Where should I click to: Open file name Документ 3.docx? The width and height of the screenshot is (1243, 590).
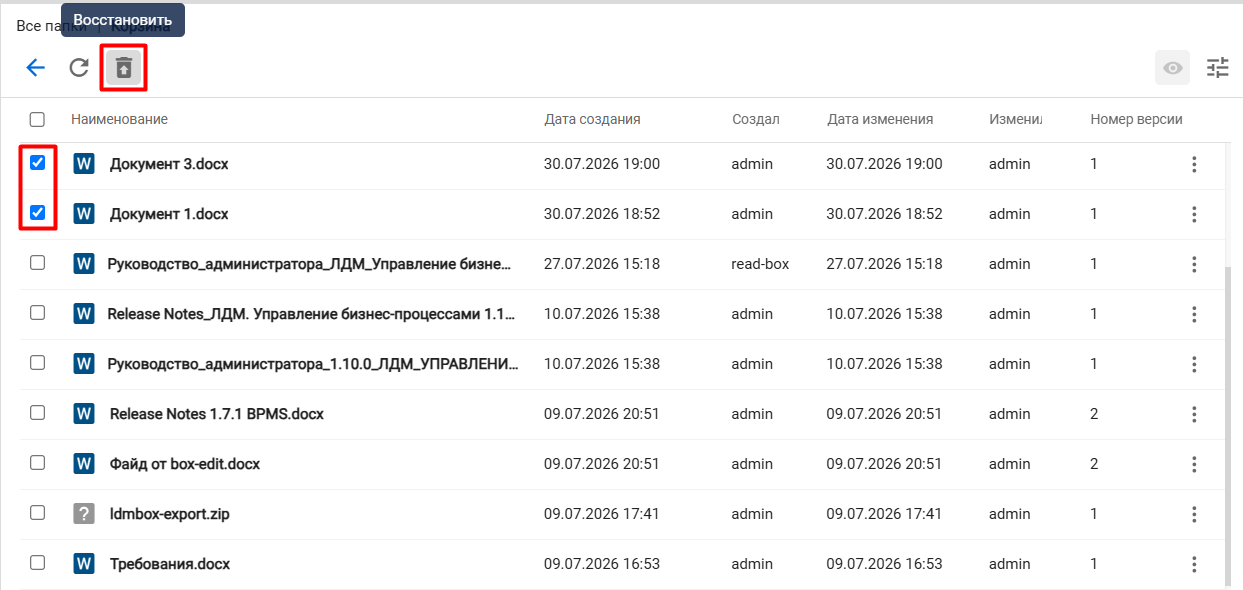(x=169, y=164)
